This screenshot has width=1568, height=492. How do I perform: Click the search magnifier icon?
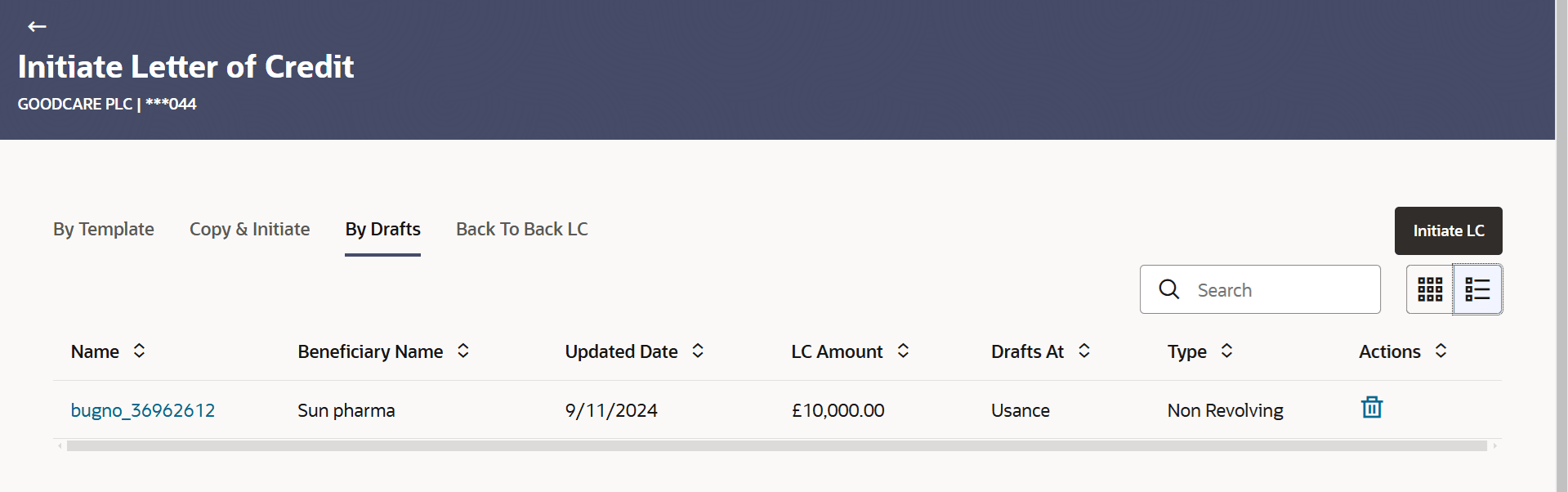(x=1169, y=289)
